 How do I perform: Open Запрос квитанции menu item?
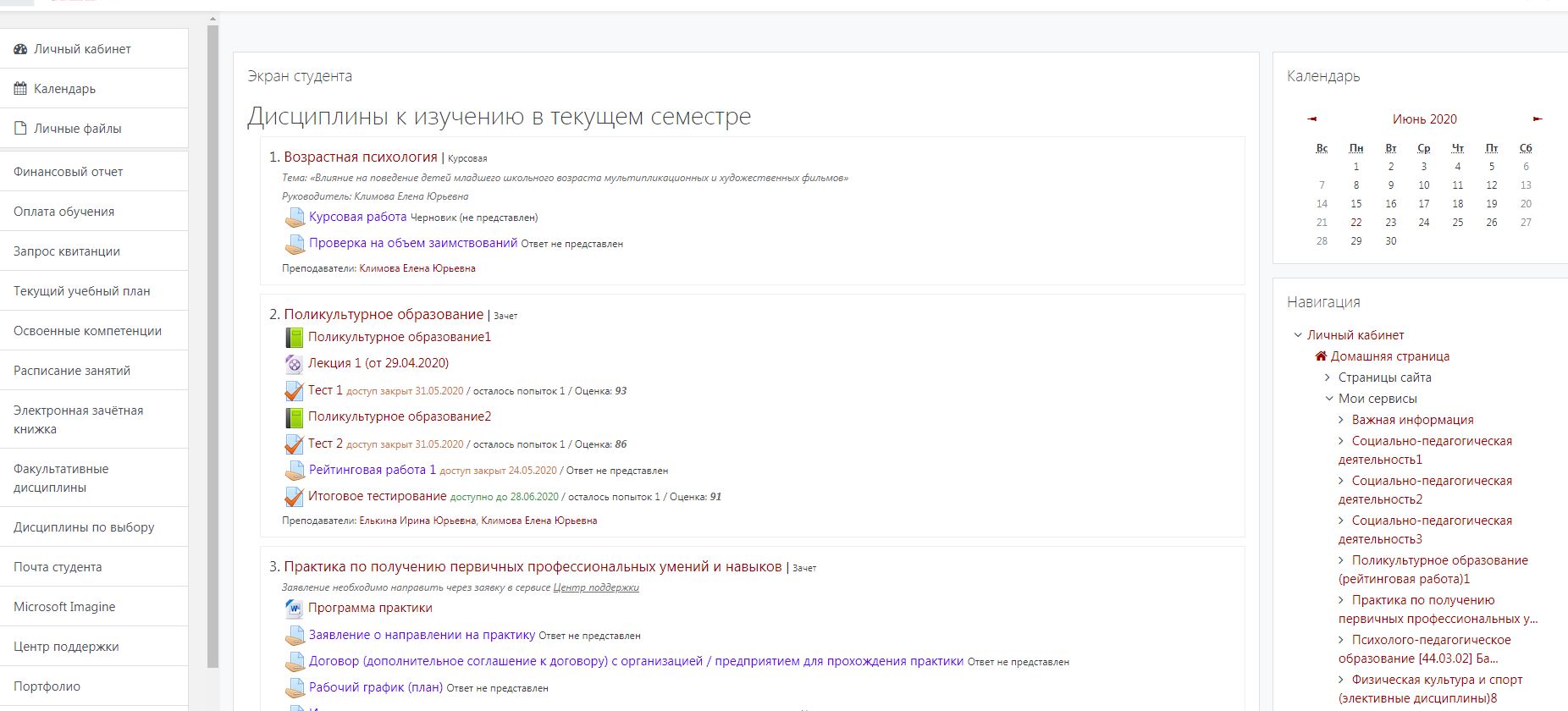94,251
